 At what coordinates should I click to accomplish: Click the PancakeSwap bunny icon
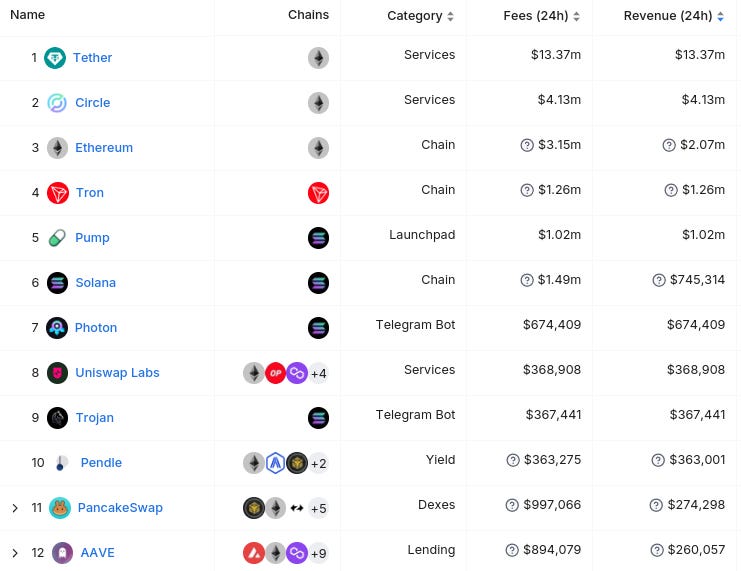tap(60, 508)
